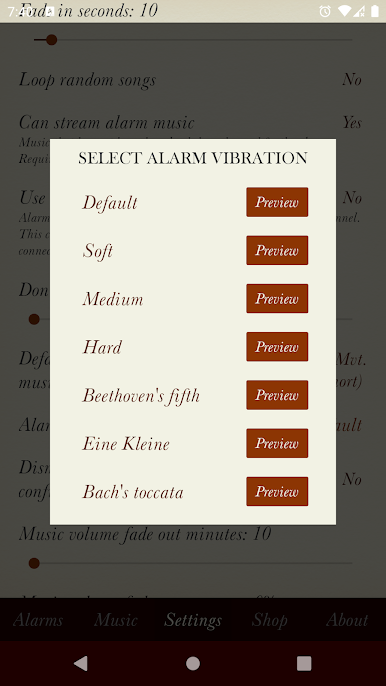Preview the Soft vibration pattern
Viewport: 386px width, 686px height.
(277, 250)
